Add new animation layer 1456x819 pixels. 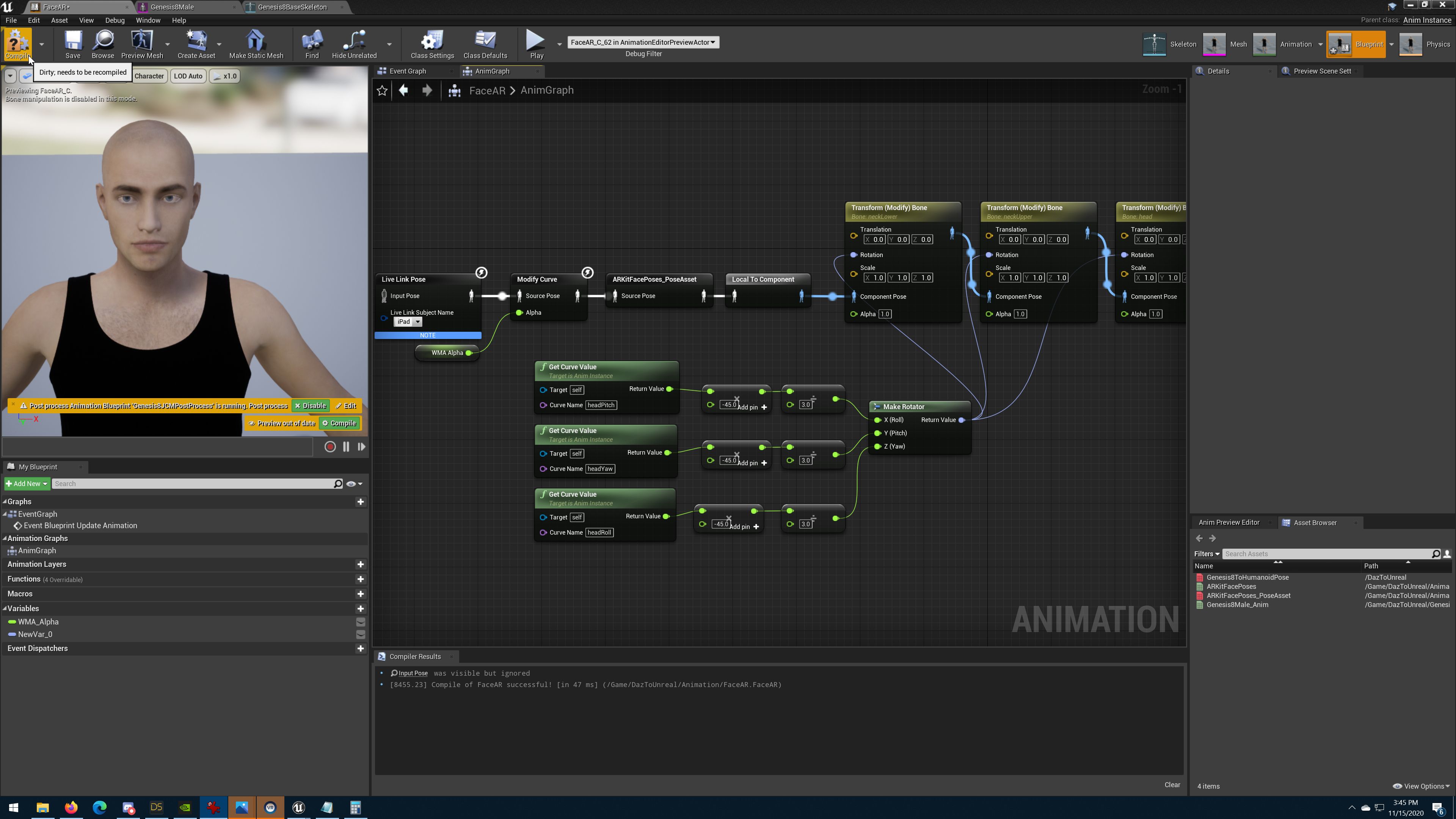[x=360, y=564]
